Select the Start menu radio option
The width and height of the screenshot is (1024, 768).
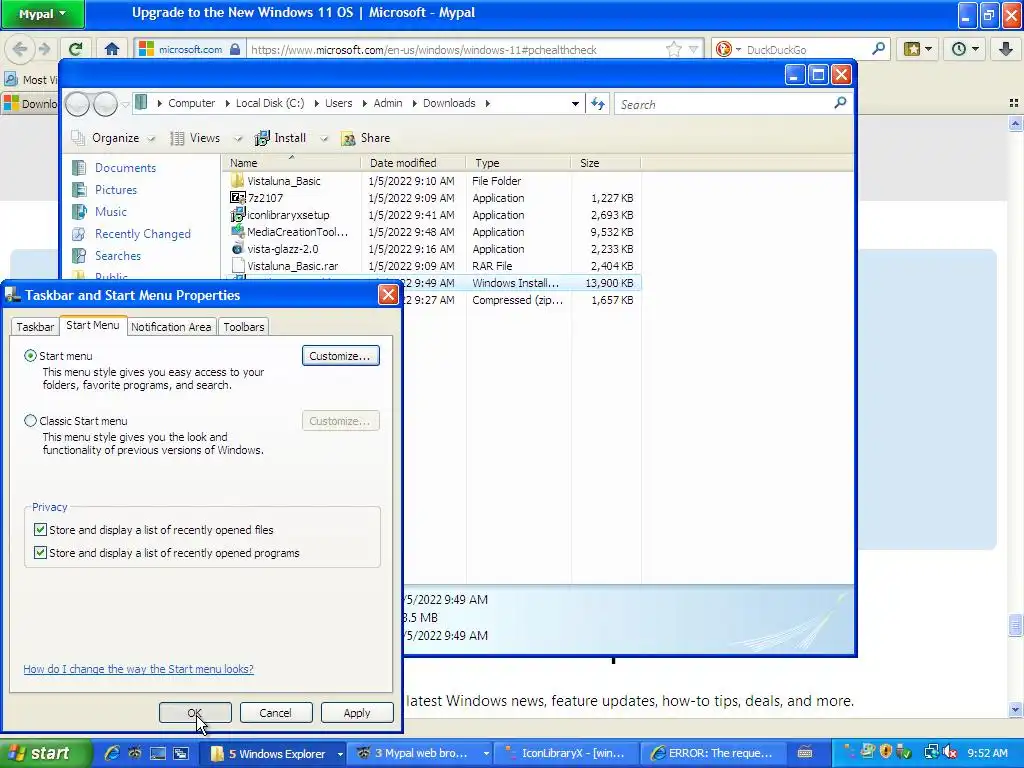[30, 356]
